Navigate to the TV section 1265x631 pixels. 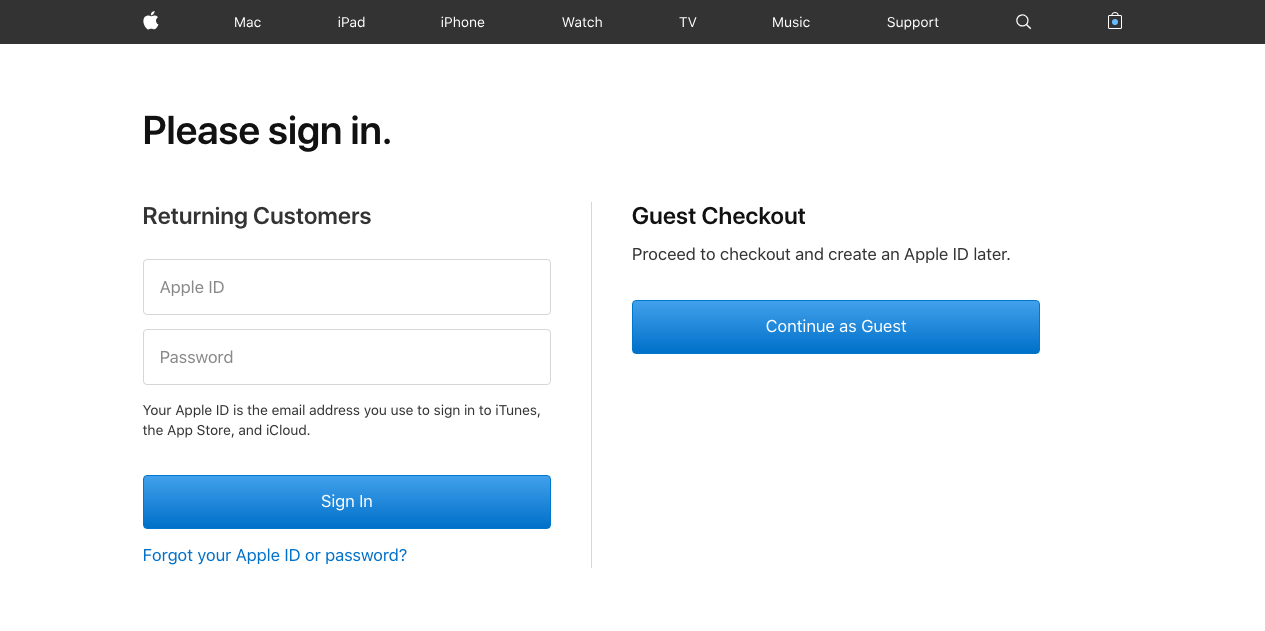coord(688,22)
